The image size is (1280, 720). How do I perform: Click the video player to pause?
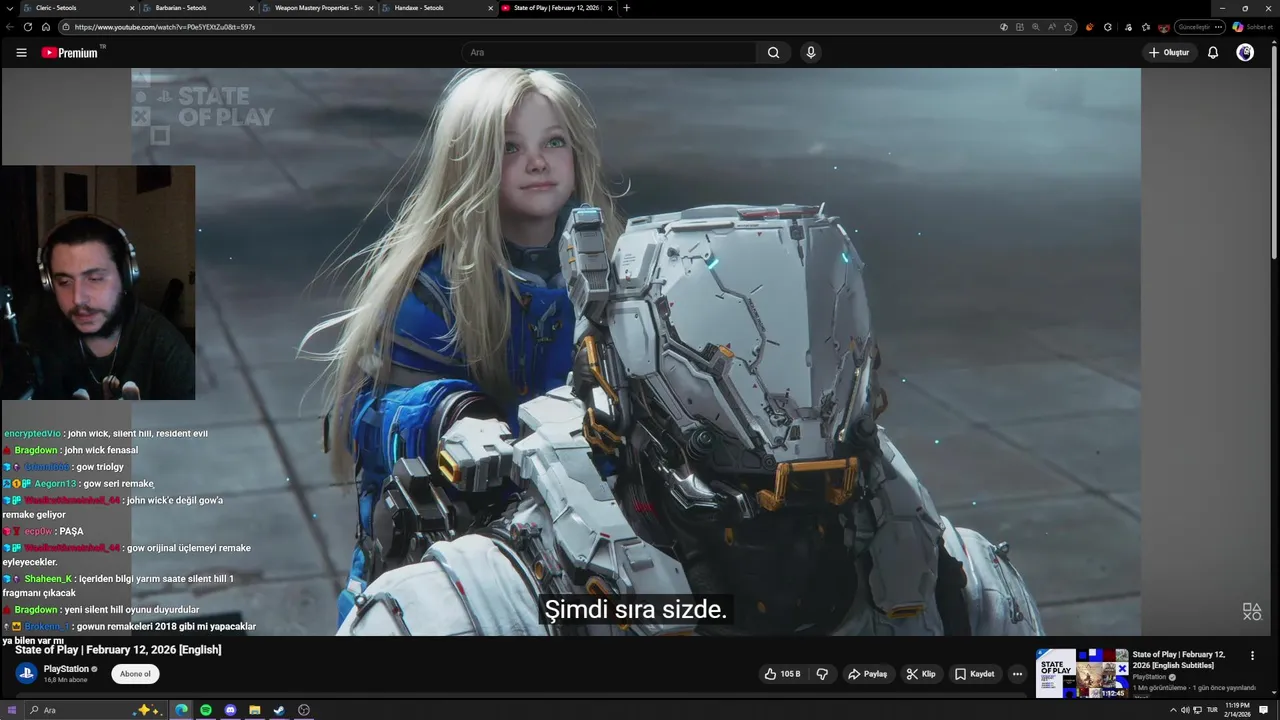tap(636, 352)
